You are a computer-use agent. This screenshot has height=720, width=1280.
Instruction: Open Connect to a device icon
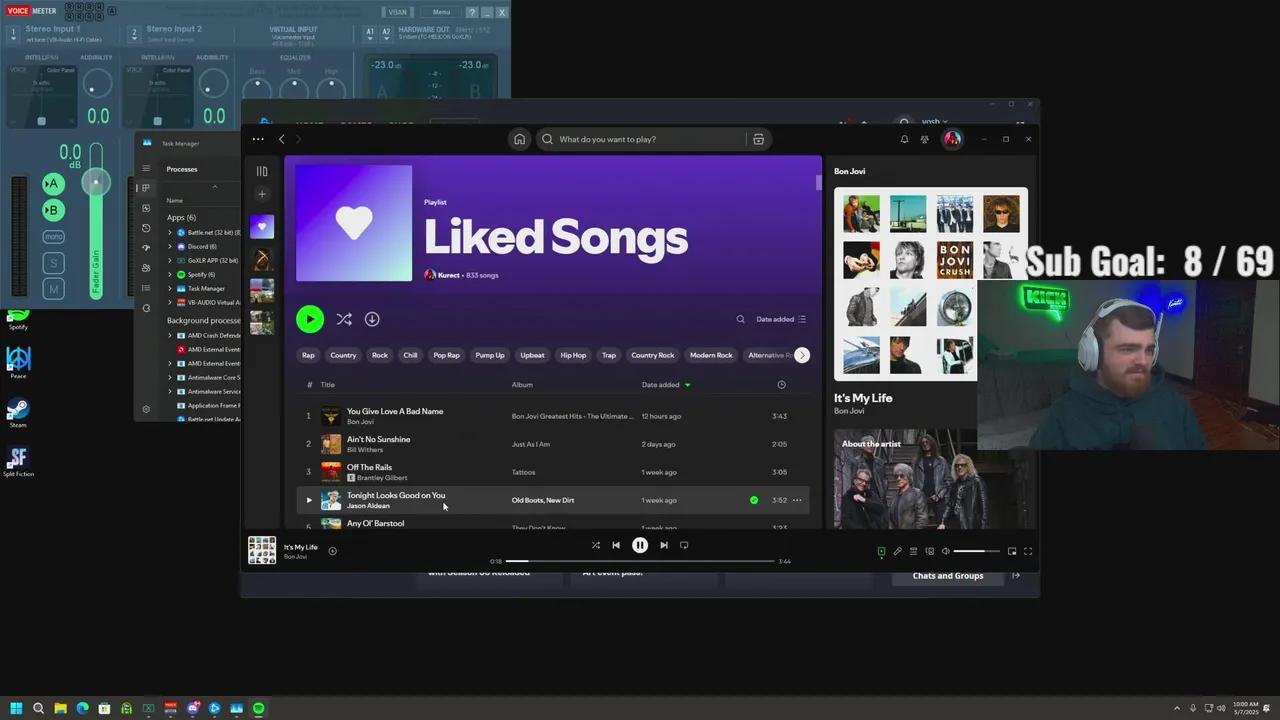coord(929,551)
